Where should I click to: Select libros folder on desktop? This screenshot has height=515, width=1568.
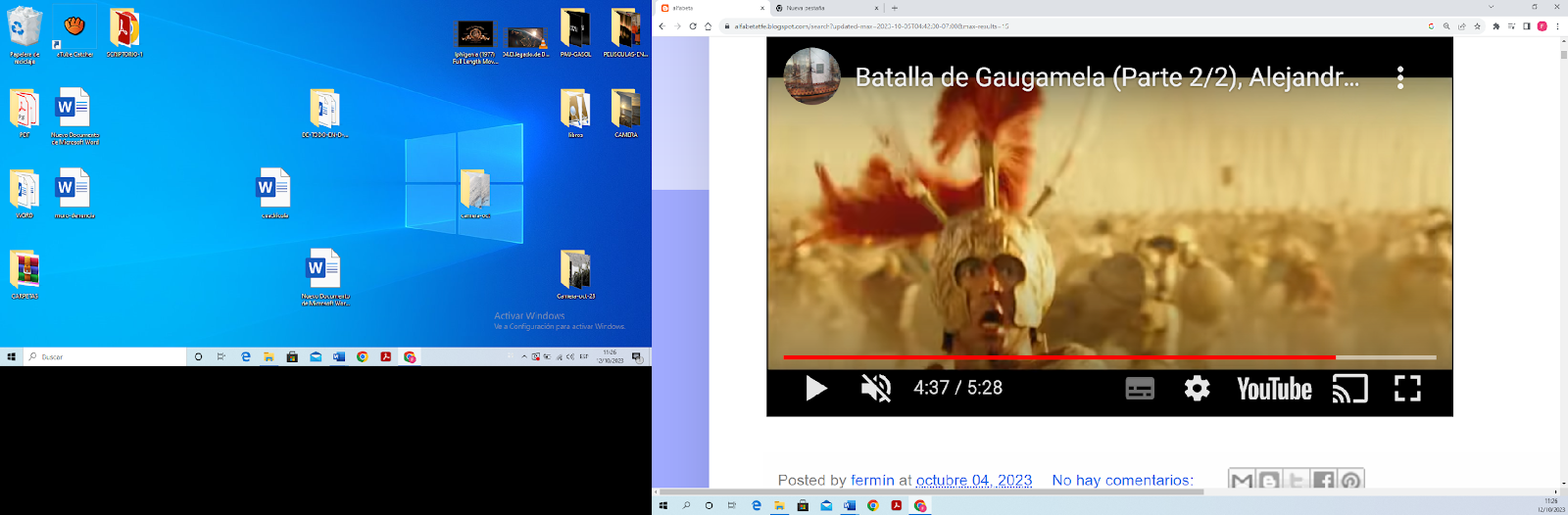point(575,113)
